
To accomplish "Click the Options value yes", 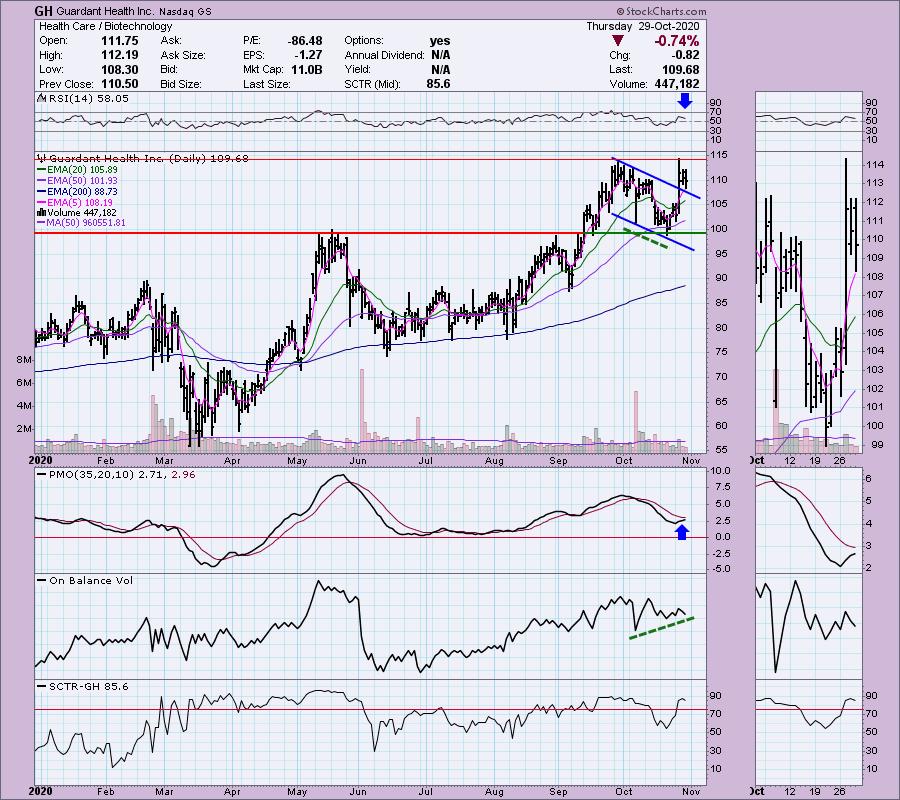I will [x=440, y=41].
